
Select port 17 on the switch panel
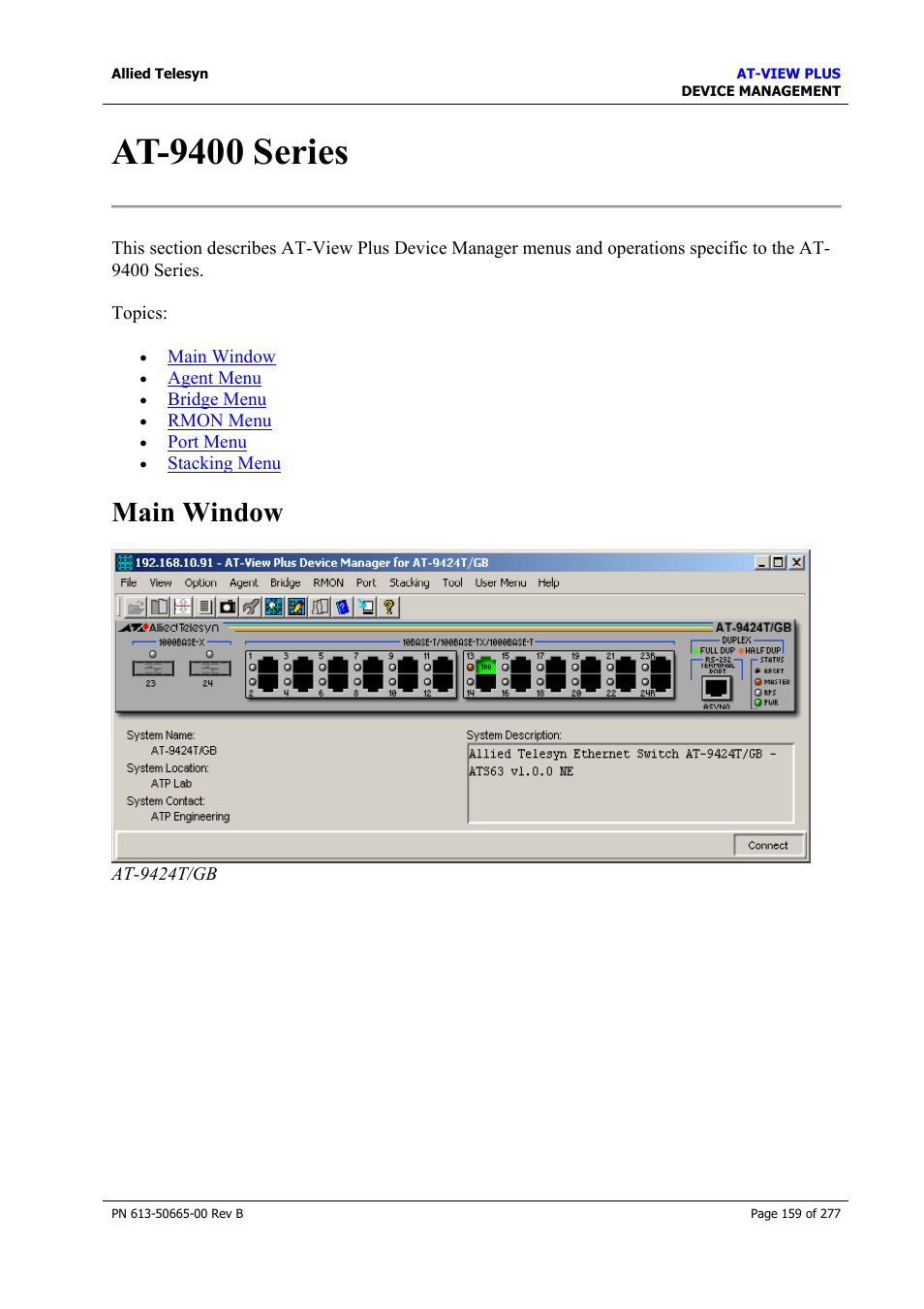pyautogui.click(x=556, y=666)
